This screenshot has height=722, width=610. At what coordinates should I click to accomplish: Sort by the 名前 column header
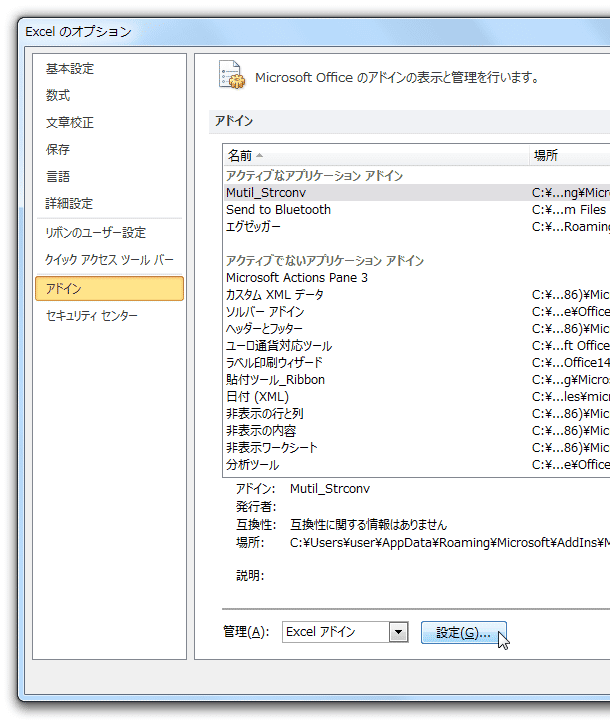pyautogui.click(x=376, y=156)
